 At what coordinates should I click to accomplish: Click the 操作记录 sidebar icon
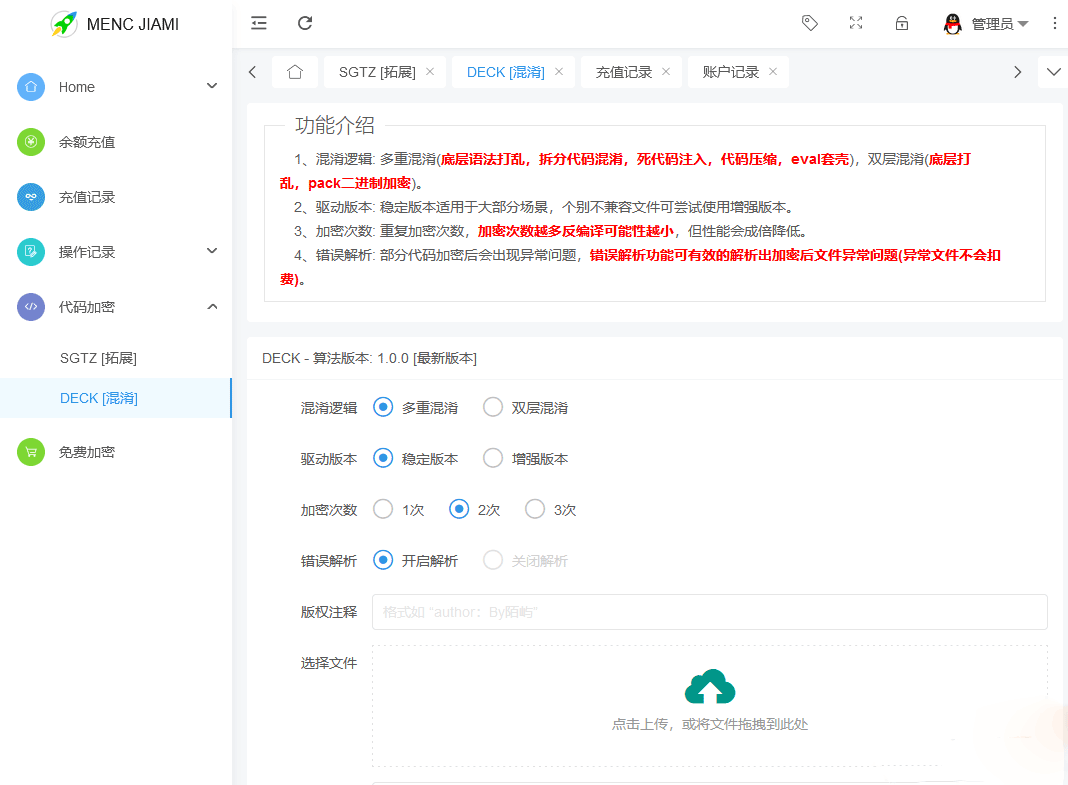(x=31, y=252)
